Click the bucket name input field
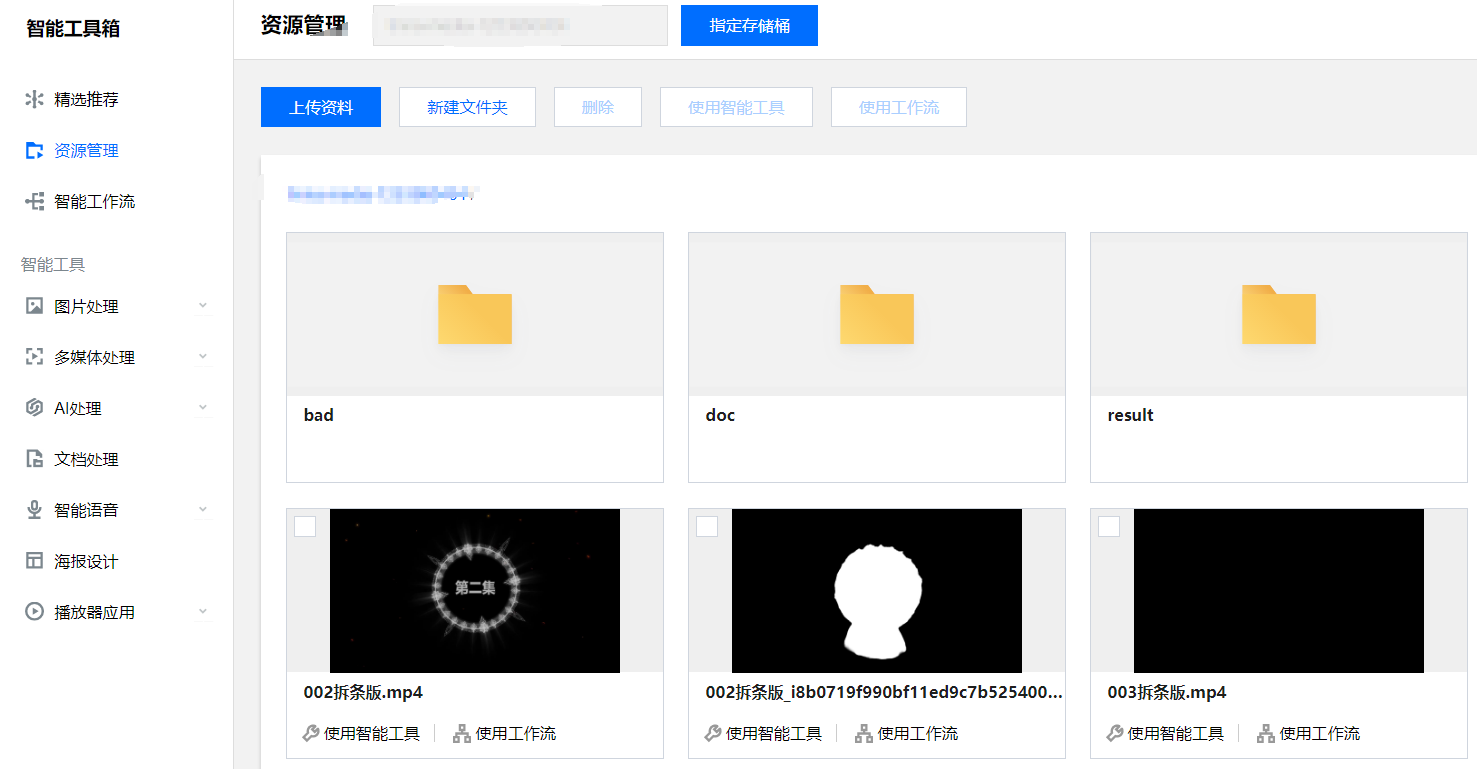This screenshot has height=769, width=1477. tap(520, 25)
